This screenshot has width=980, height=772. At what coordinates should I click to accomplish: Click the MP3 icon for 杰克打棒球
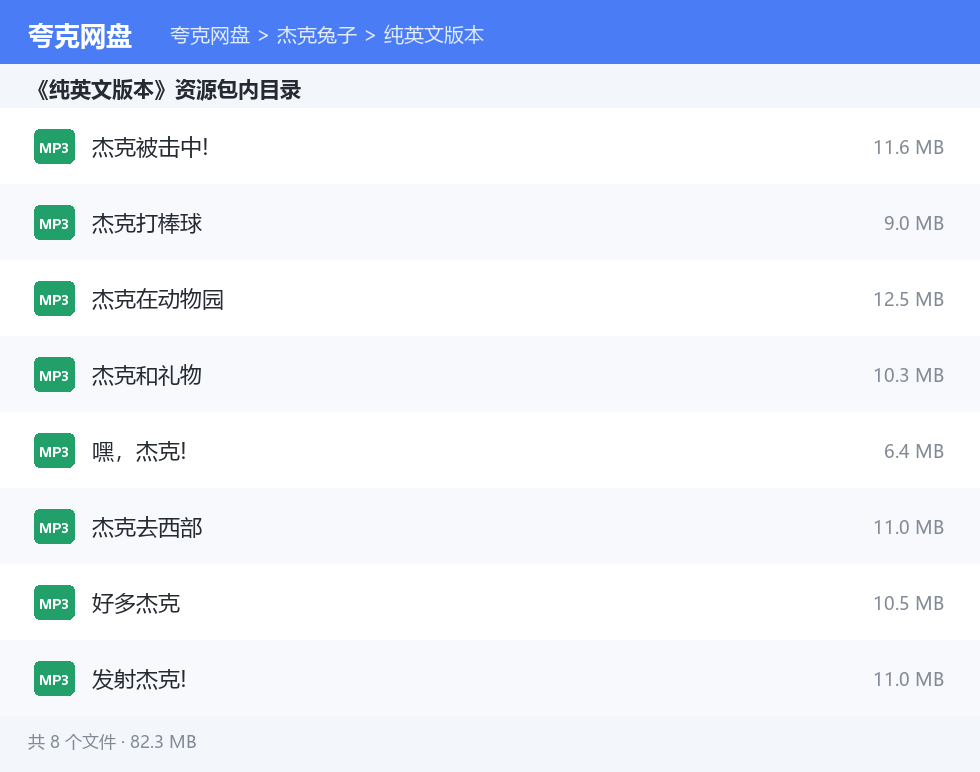click(54, 223)
